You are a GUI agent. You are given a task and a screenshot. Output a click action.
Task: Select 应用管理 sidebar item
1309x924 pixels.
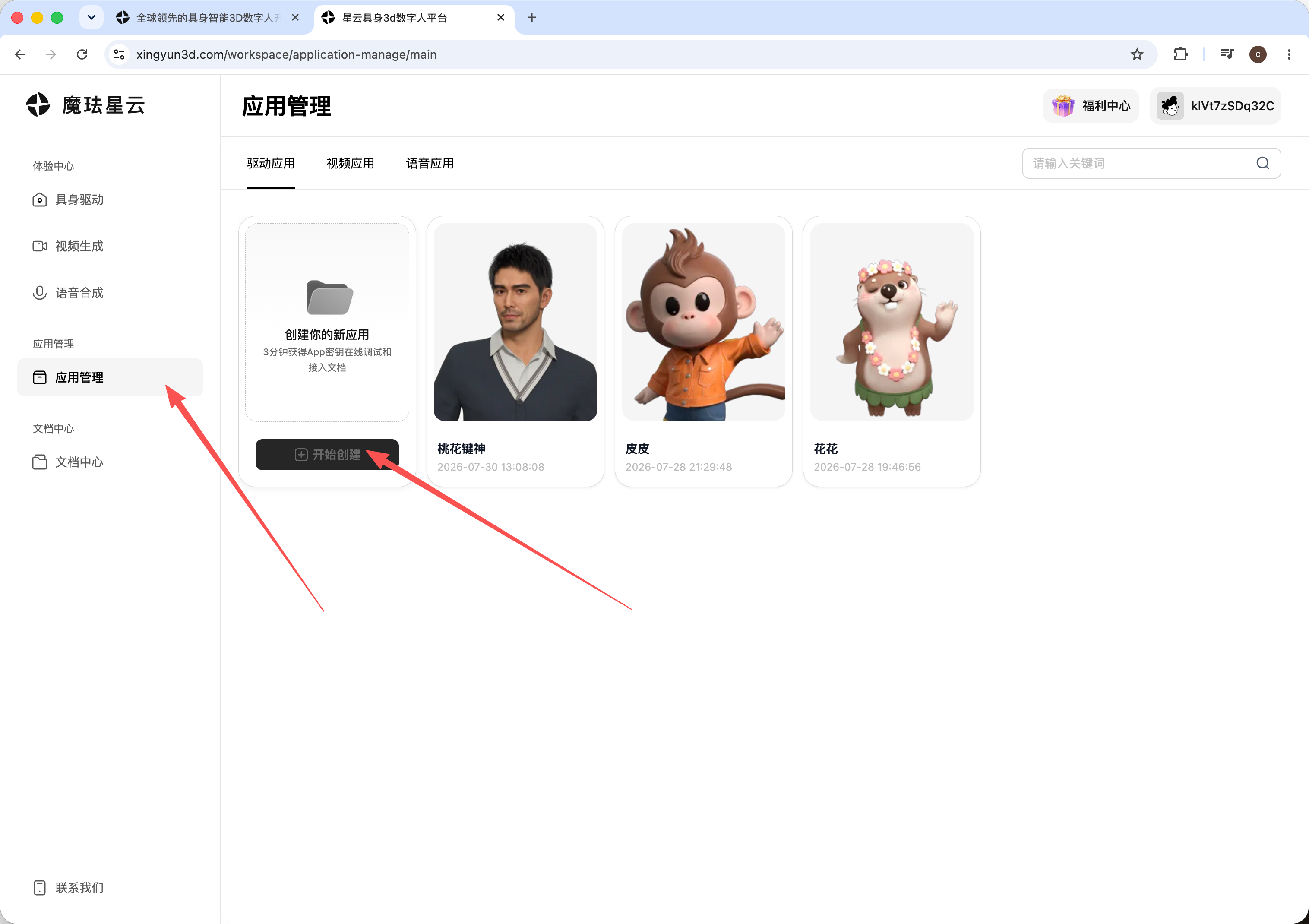click(110, 377)
